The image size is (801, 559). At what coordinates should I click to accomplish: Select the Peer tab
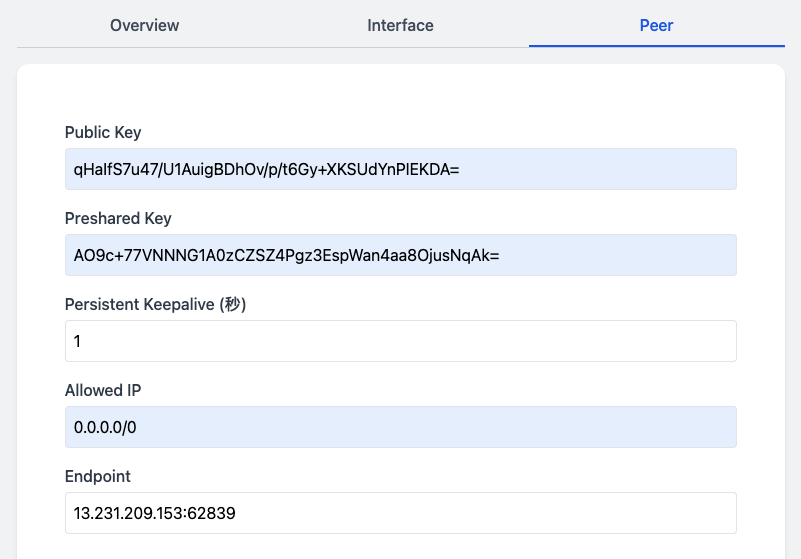656,25
